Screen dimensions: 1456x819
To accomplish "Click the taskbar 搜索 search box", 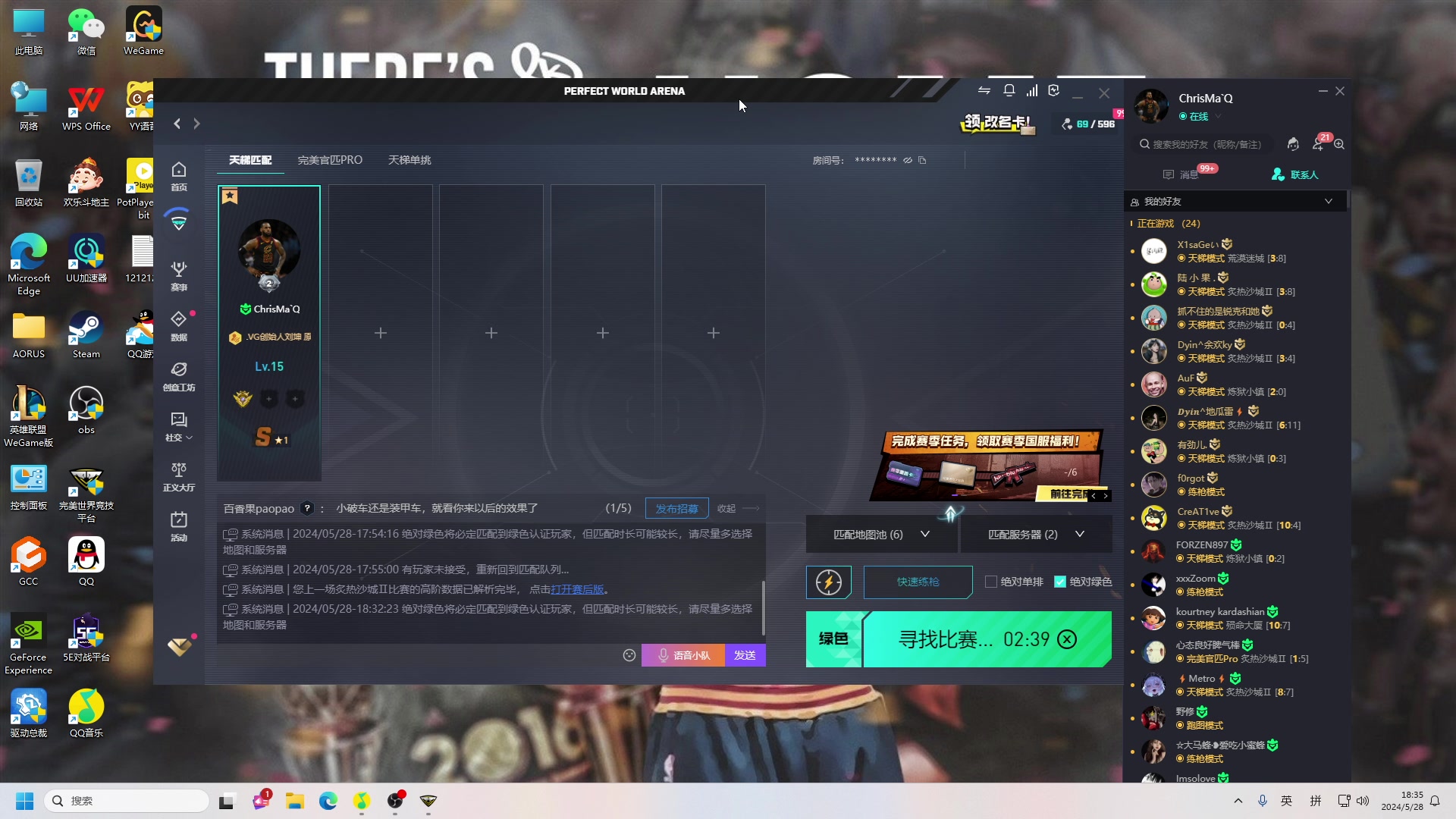I will click(x=126, y=801).
